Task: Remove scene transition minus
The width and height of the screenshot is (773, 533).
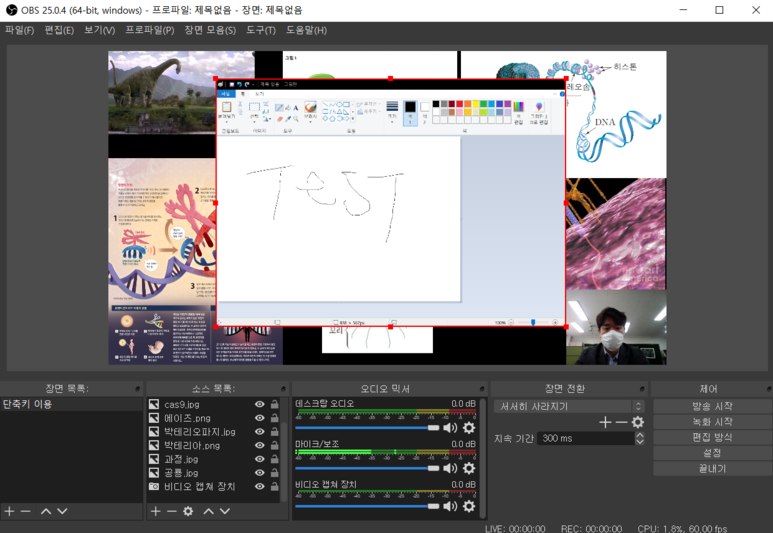Action: pyautogui.click(x=621, y=422)
